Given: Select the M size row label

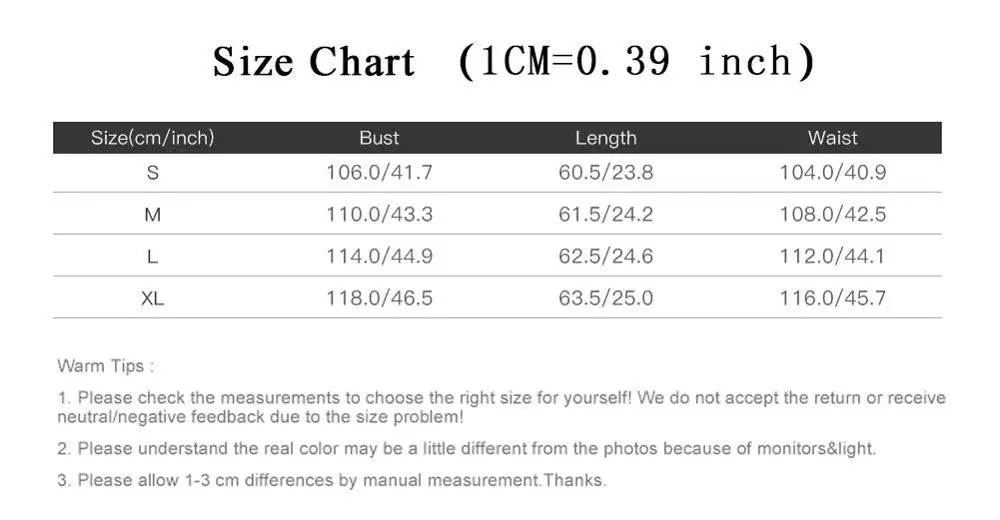Looking at the screenshot, I should [152, 215].
